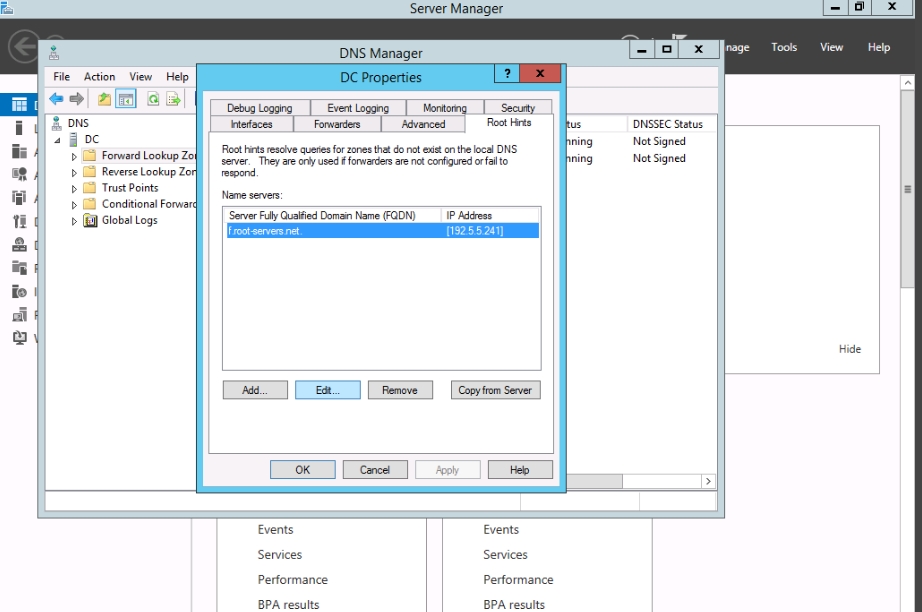Screen dimensions: 922x612
Task: Click the DC server icon in tree
Action: [x=73, y=139]
